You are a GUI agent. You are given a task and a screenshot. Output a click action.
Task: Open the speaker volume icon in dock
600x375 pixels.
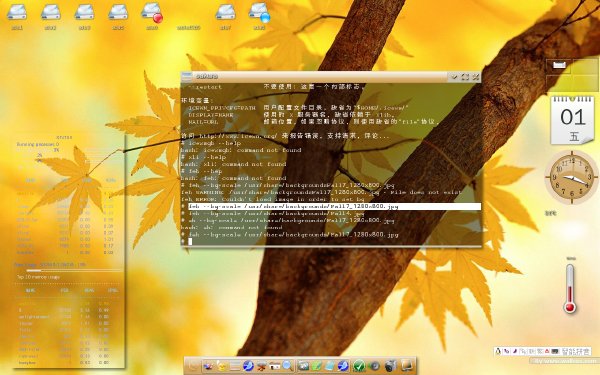click(375, 366)
